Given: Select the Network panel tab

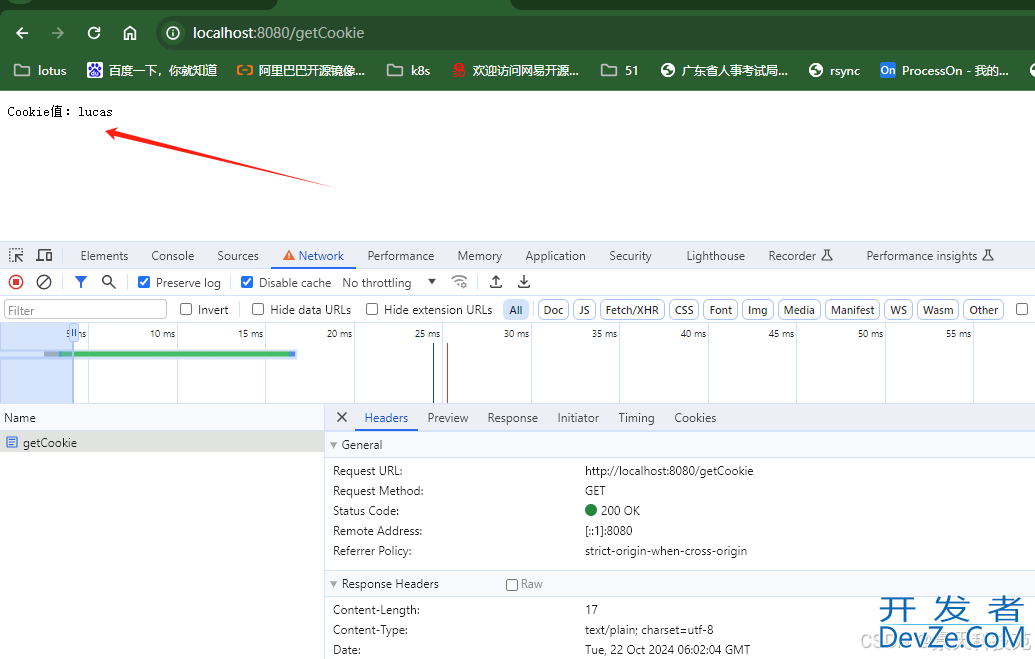Looking at the screenshot, I should point(314,256).
